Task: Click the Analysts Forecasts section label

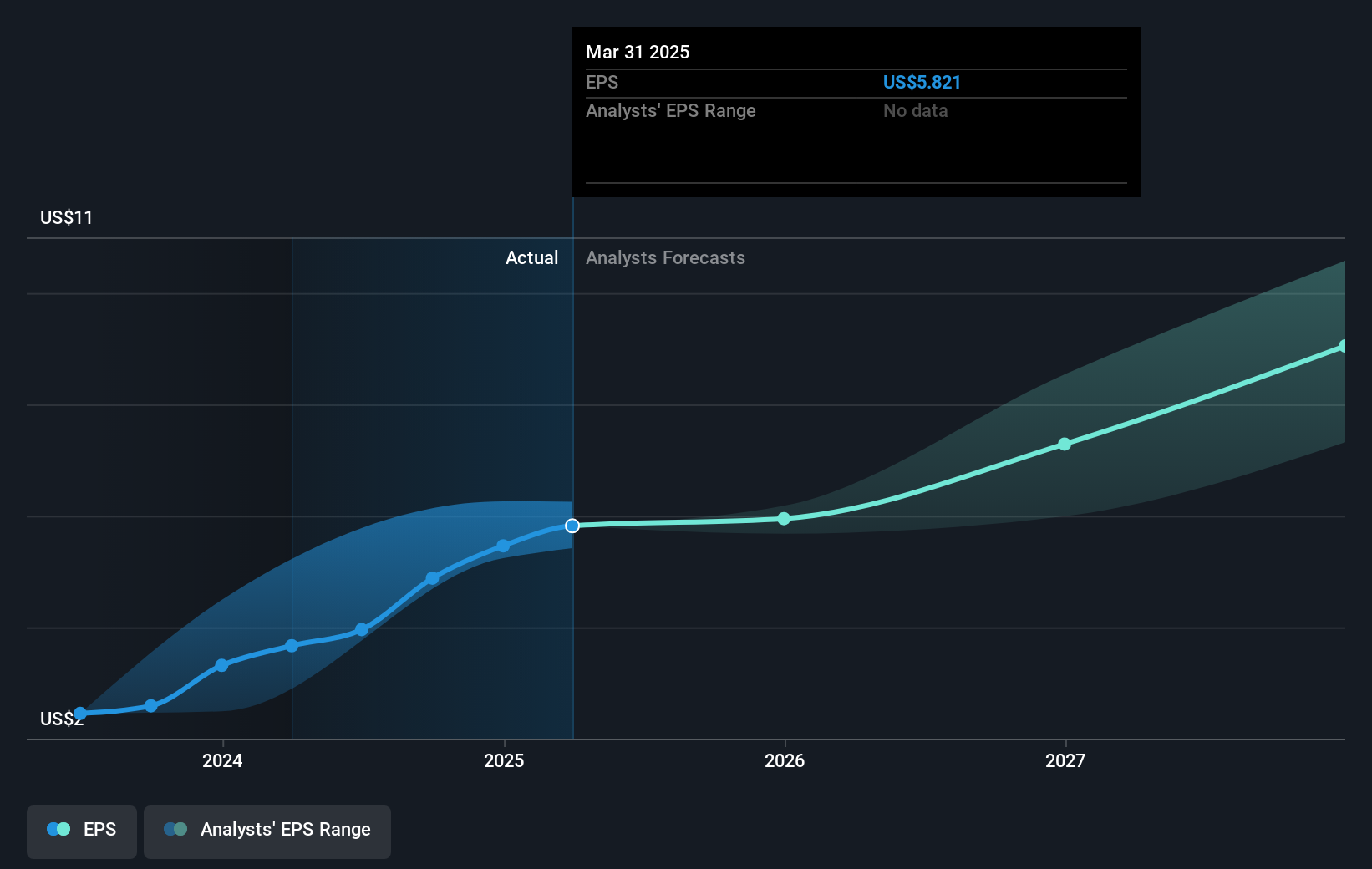Action: [x=665, y=257]
